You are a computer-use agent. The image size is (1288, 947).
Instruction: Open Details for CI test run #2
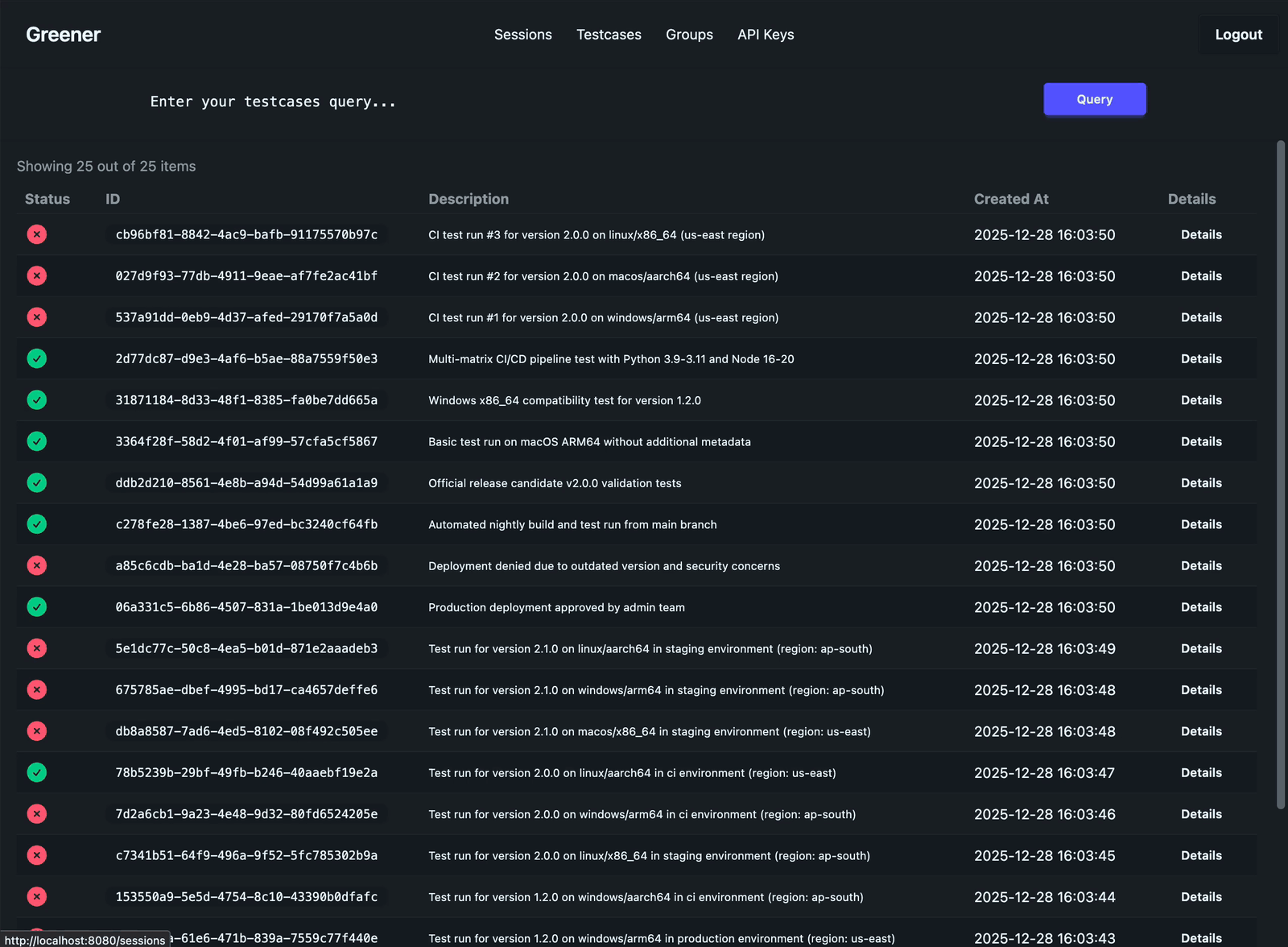(1201, 276)
